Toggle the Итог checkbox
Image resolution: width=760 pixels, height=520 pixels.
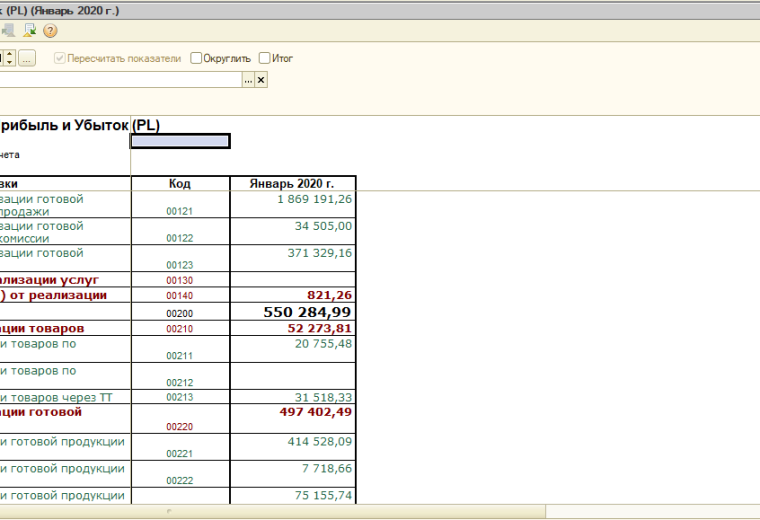pyautogui.click(x=265, y=58)
